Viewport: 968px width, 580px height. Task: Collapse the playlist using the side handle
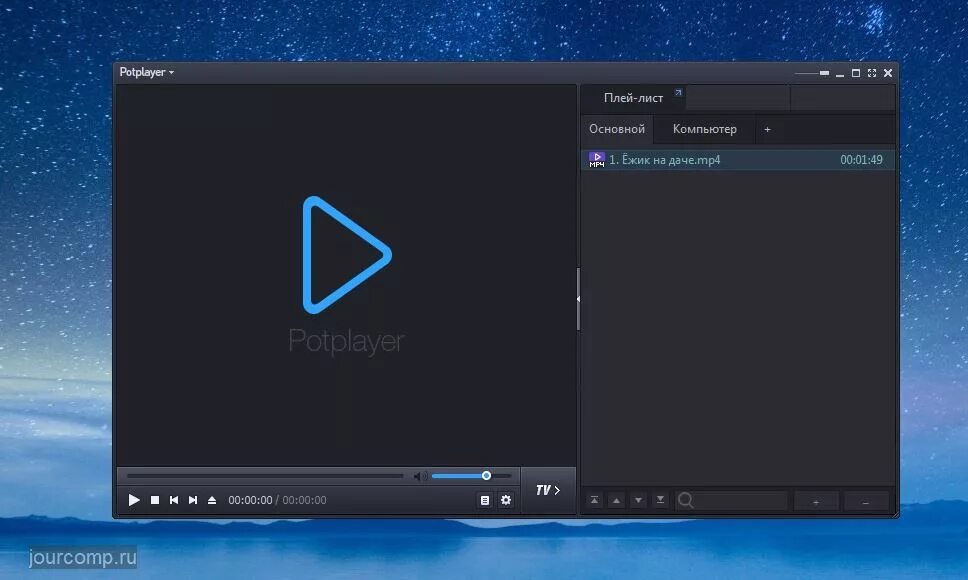578,299
